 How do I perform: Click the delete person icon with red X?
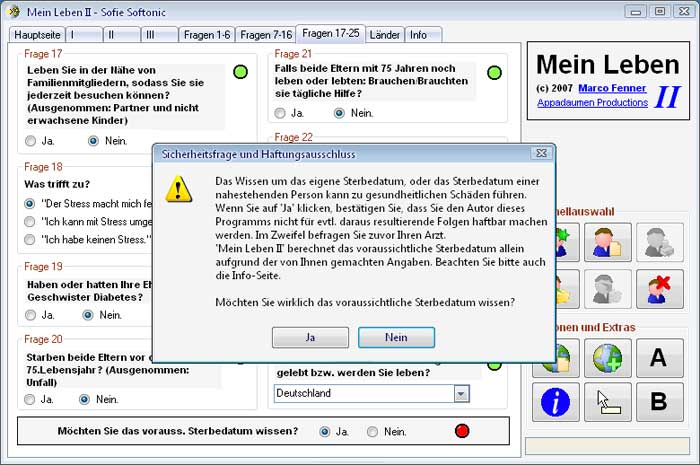point(660,289)
